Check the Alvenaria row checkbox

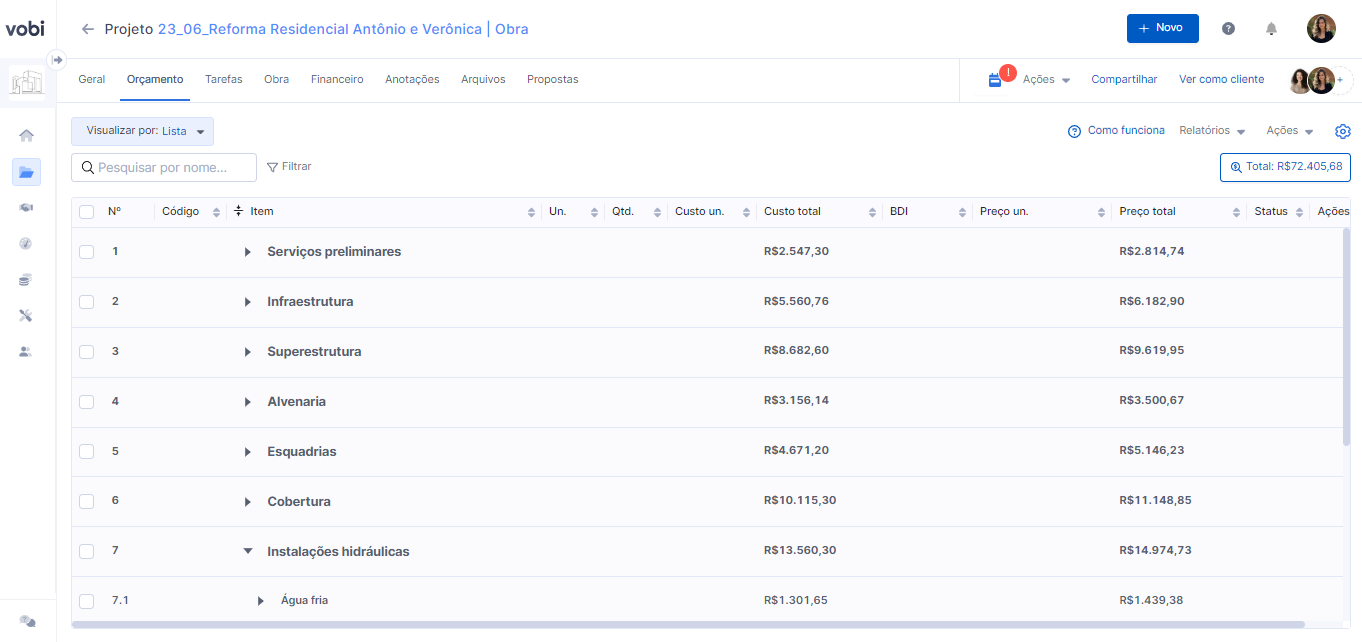pos(87,402)
